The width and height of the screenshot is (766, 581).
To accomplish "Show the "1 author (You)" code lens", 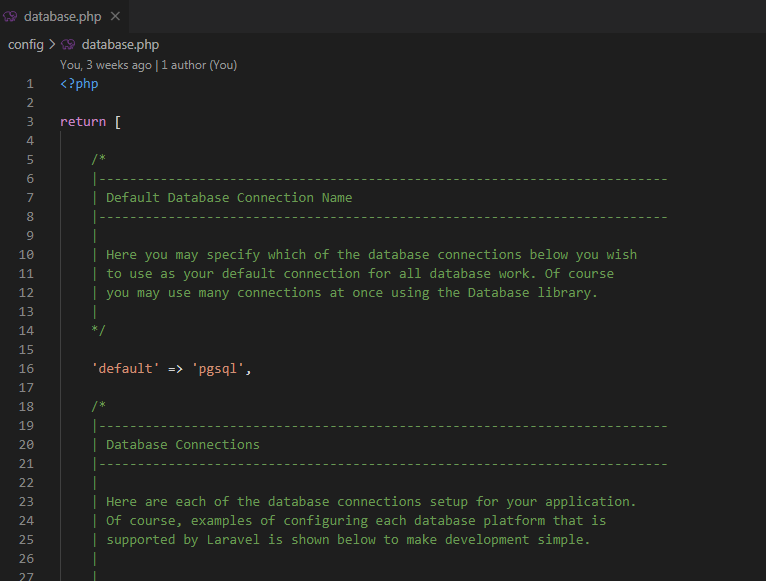I will (x=199, y=65).
